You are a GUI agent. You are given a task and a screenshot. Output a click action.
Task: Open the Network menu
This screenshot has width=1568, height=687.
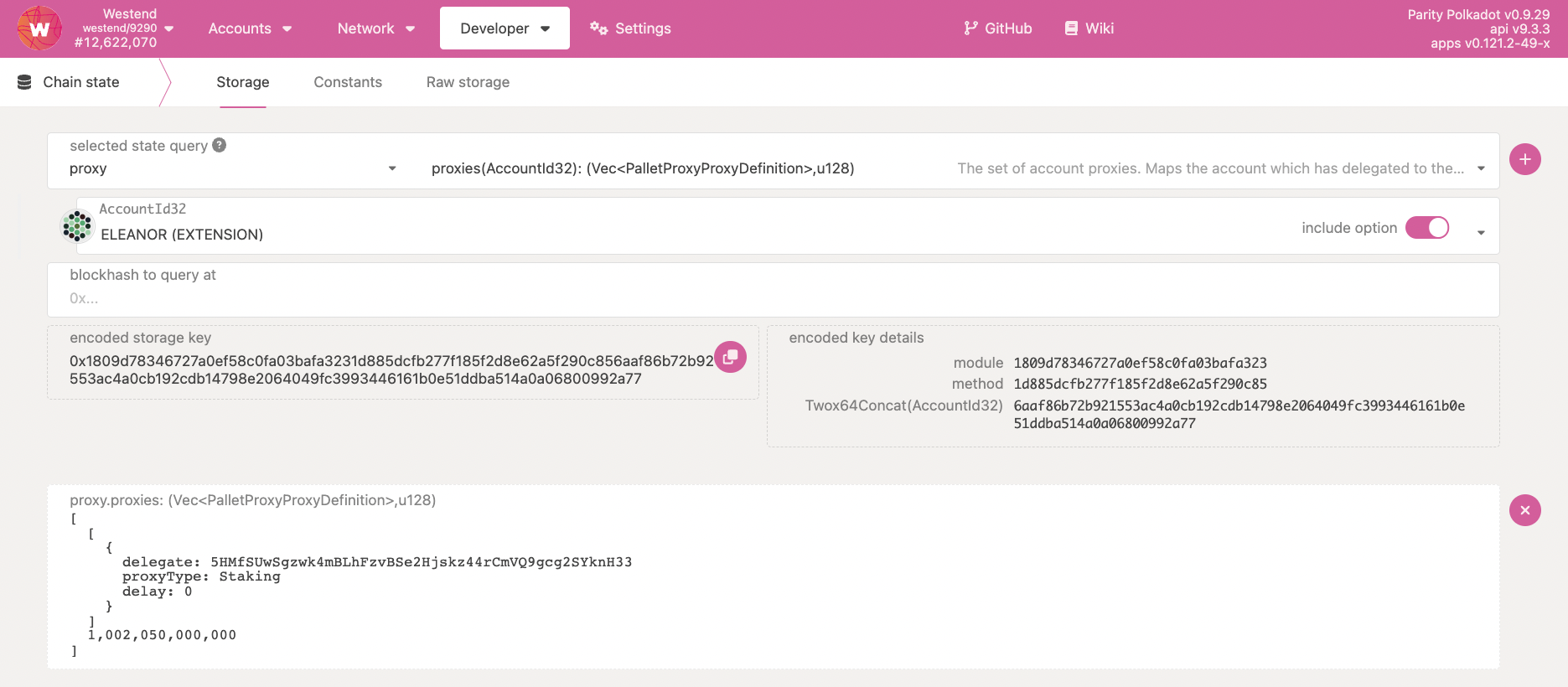pos(375,28)
